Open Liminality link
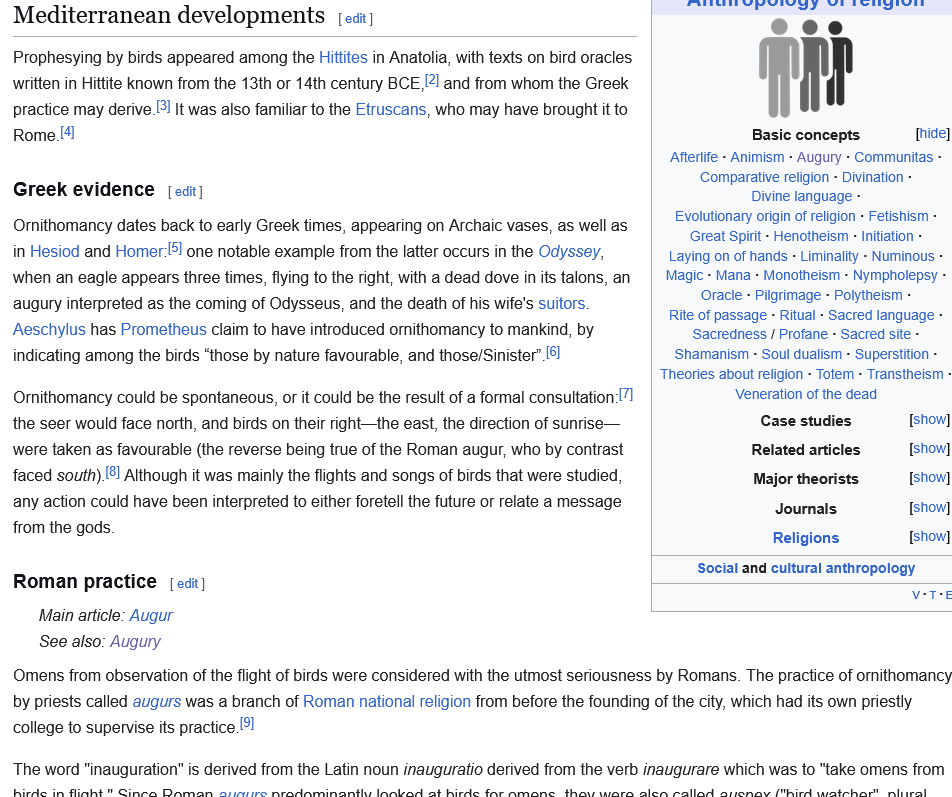Viewport: 952px width, 797px height. [x=829, y=257]
